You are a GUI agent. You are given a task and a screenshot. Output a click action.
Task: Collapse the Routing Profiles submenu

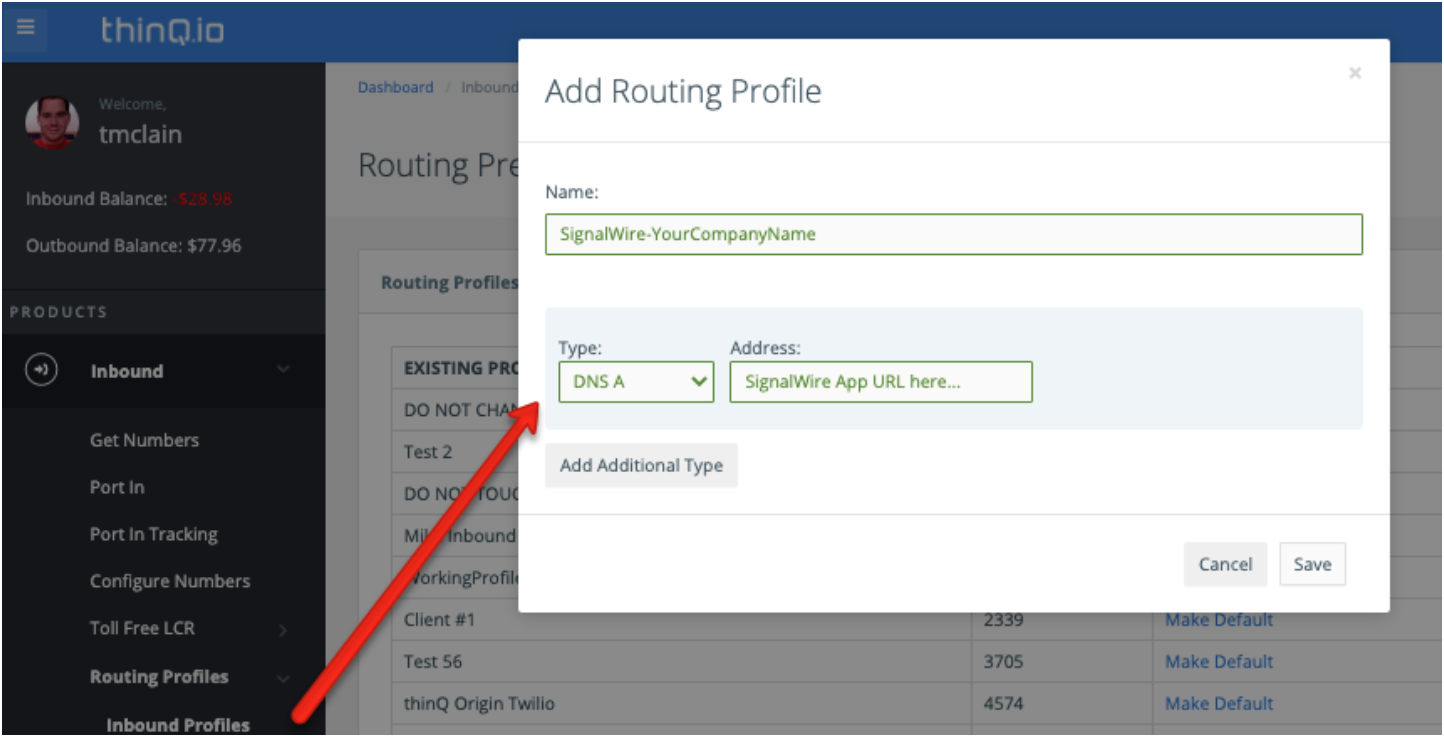click(281, 676)
